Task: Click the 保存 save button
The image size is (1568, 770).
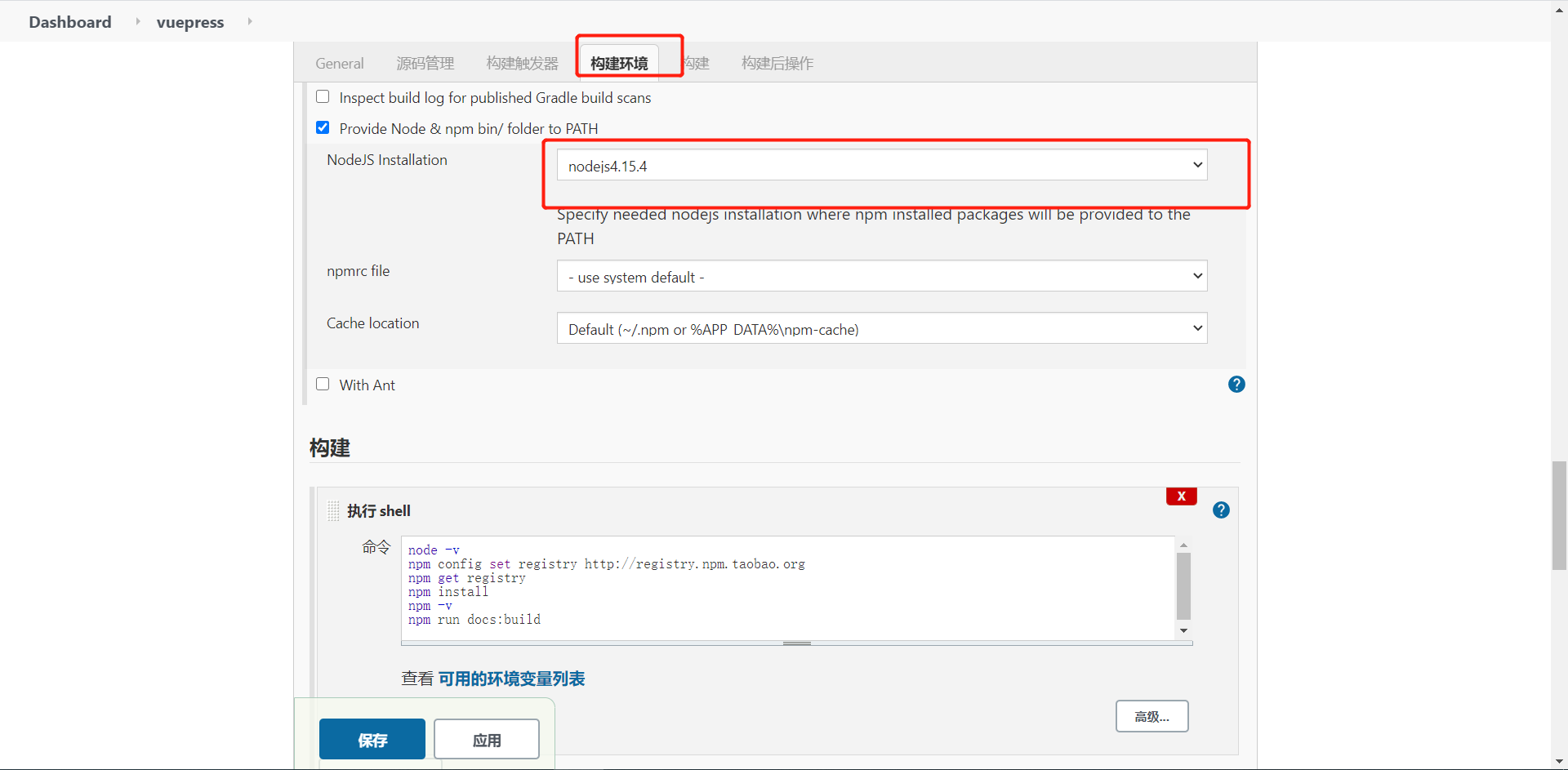Action: click(x=372, y=739)
